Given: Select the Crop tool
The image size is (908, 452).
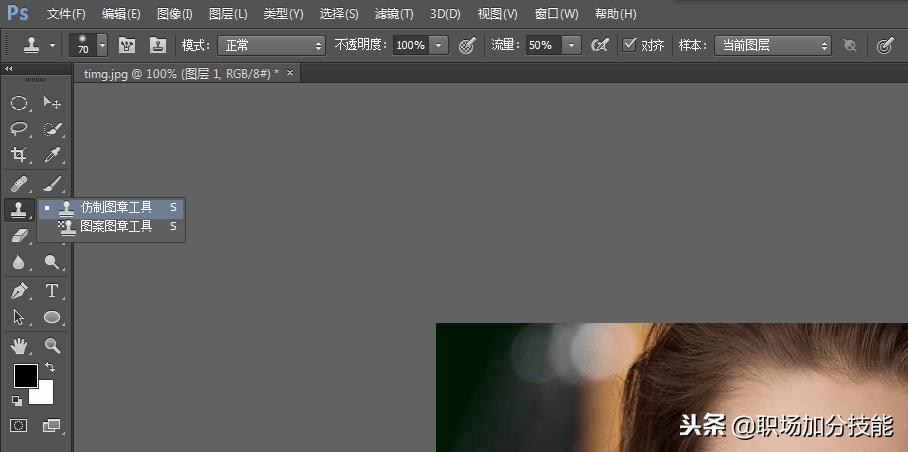Looking at the screenshot, I should click(x=19, y=155).
